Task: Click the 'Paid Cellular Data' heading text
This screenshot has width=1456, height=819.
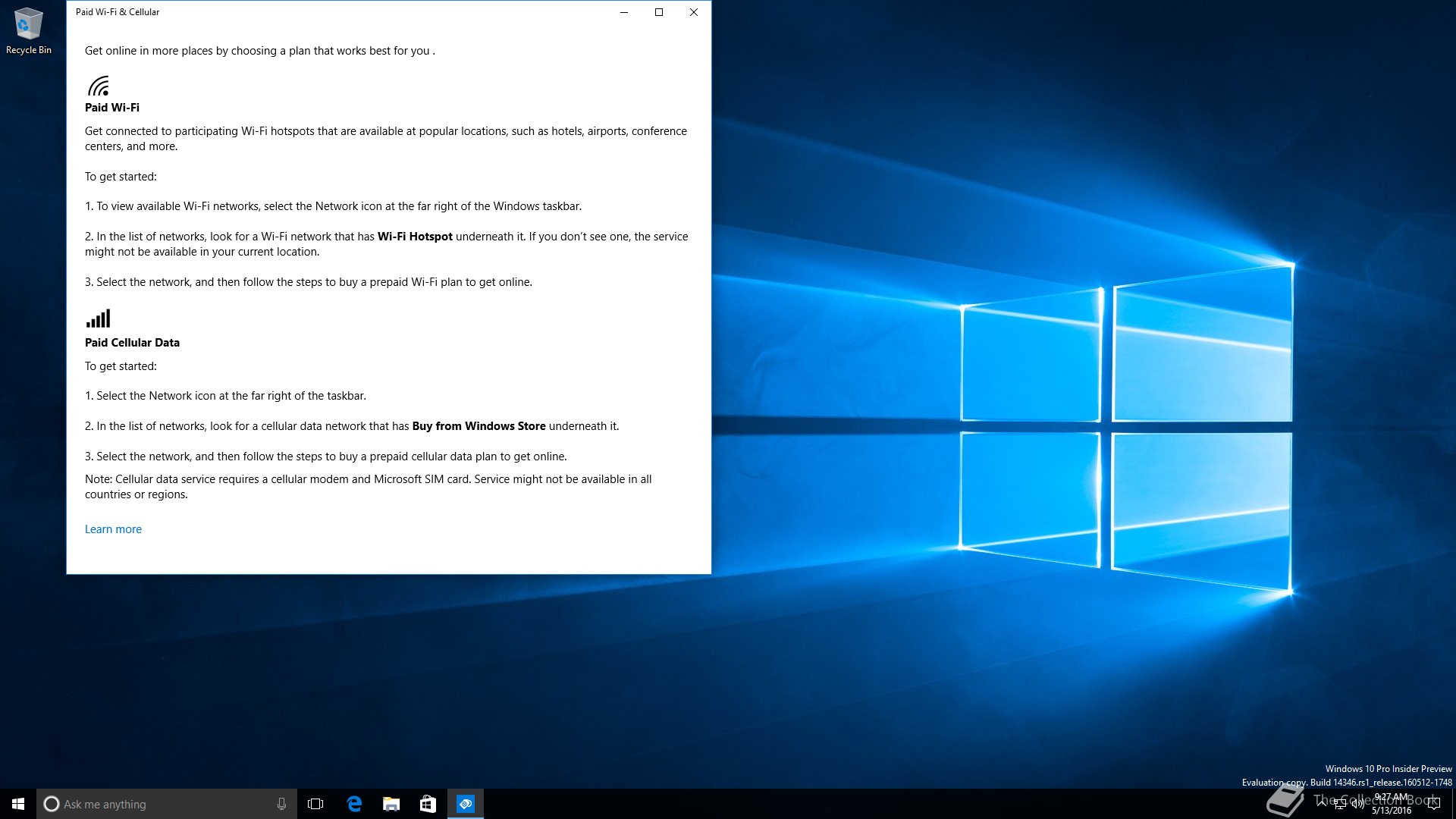Action: (132, 343)
